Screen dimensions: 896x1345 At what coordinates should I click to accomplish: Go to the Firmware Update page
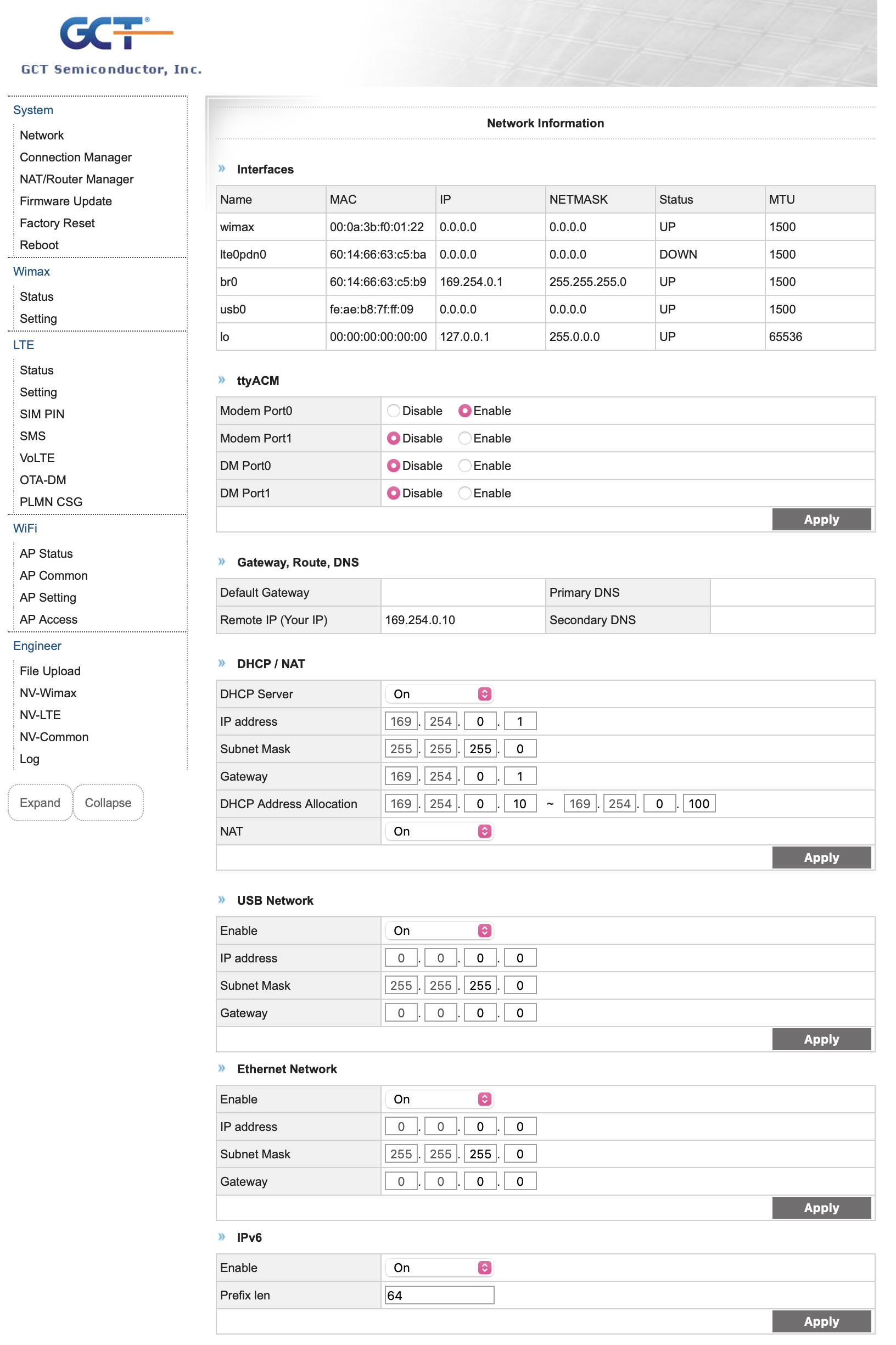[x=66, y=201]
